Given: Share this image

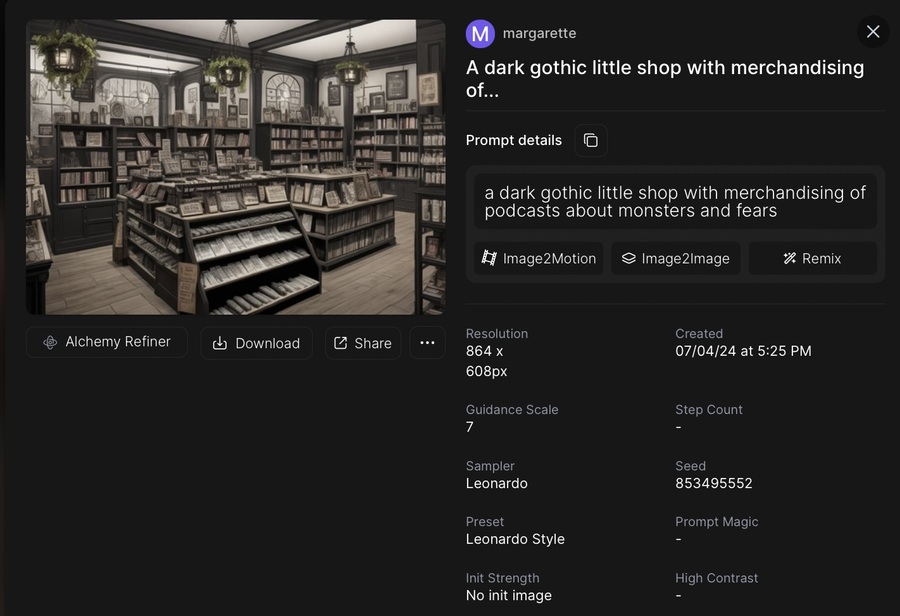Looking at the screenshot, I should click(x=363, y=343).
